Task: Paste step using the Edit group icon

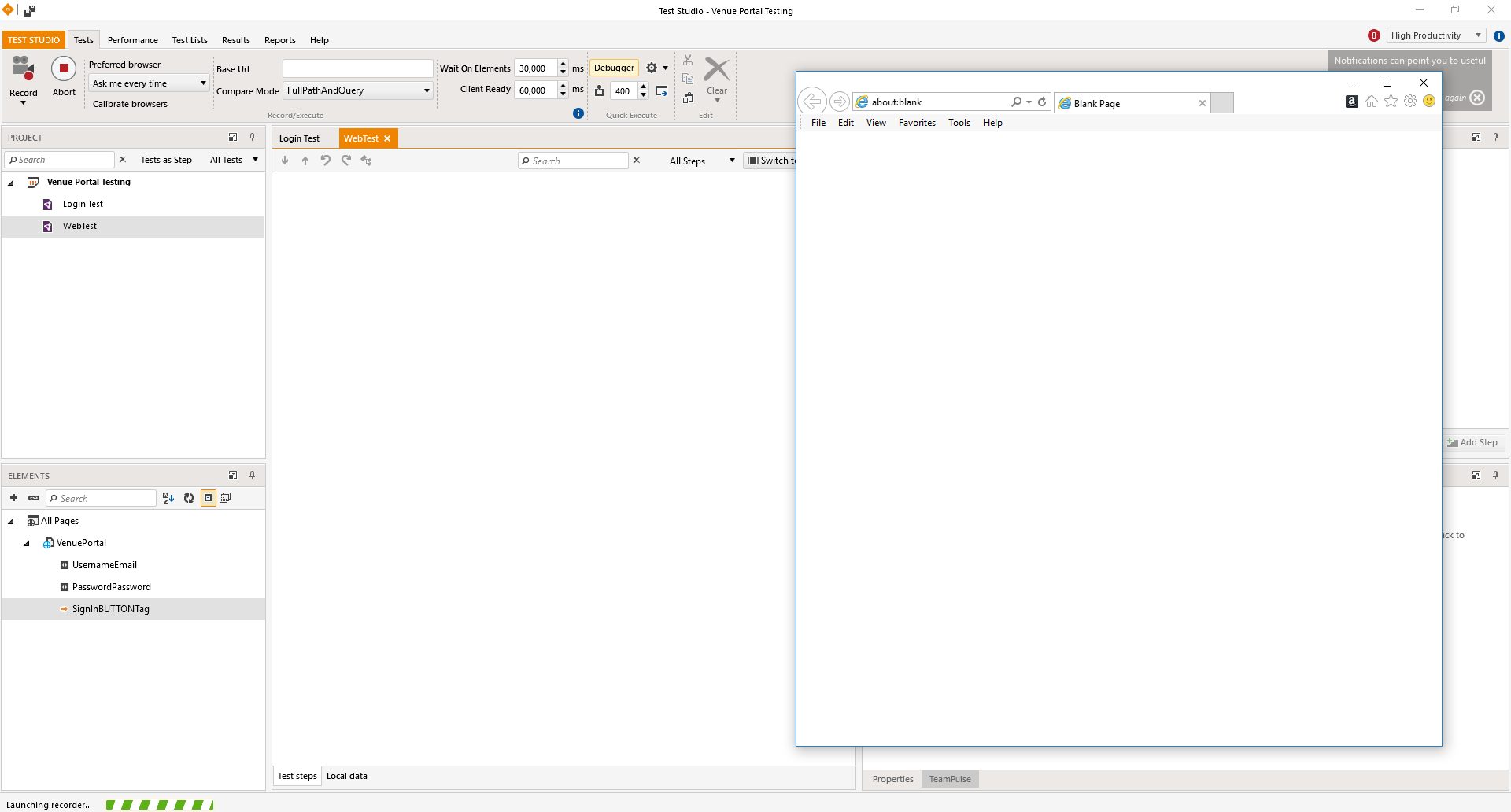Action: click(x=688, y=98)
